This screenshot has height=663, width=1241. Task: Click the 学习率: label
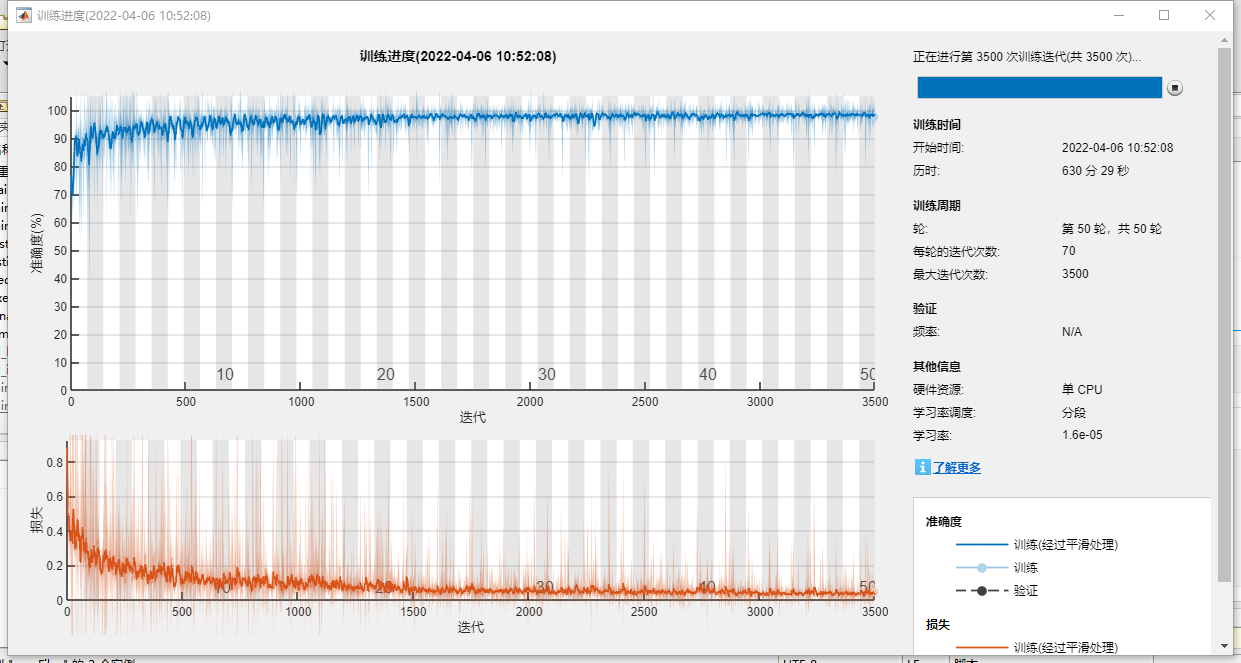pos(933,435)
